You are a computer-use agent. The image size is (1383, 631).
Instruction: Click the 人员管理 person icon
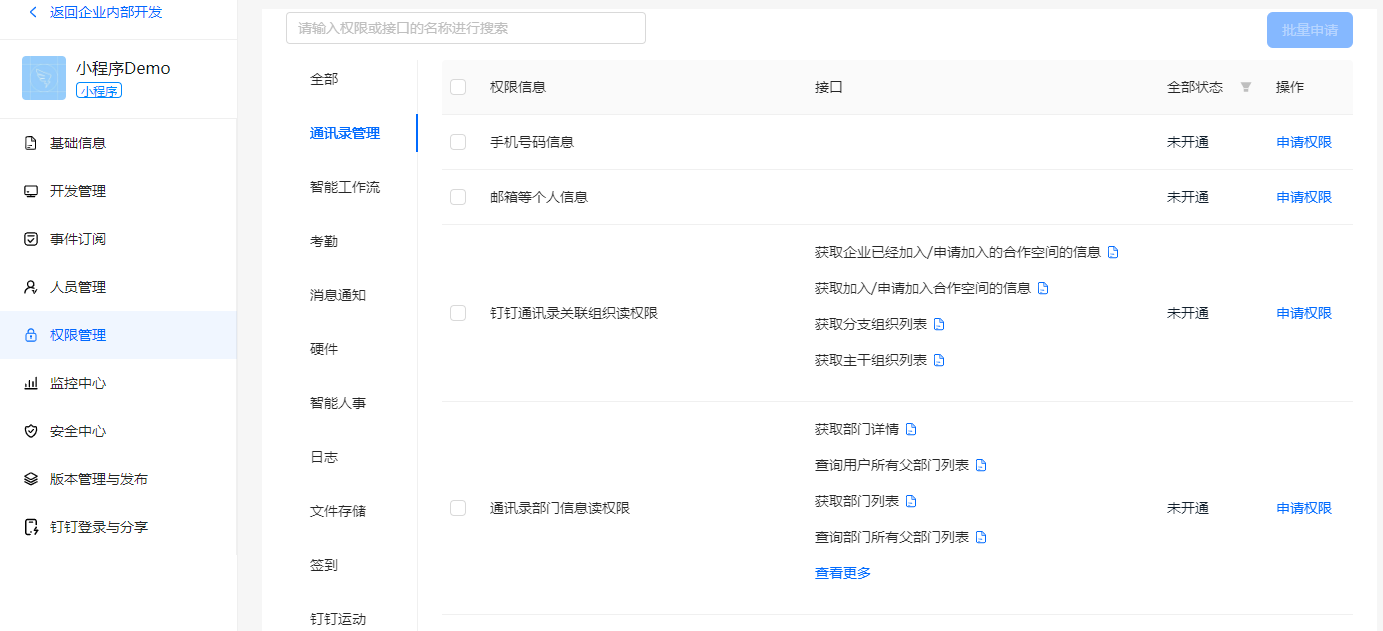coord(31,287)
